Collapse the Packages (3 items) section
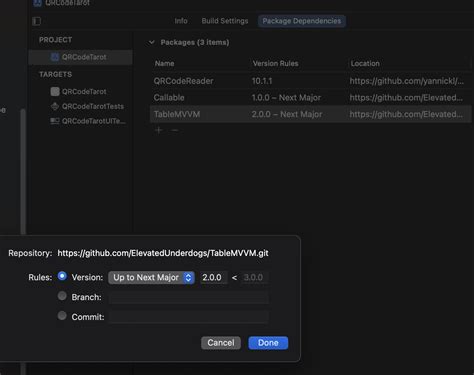This screenshot has height=375, width=474. [152, 42]
